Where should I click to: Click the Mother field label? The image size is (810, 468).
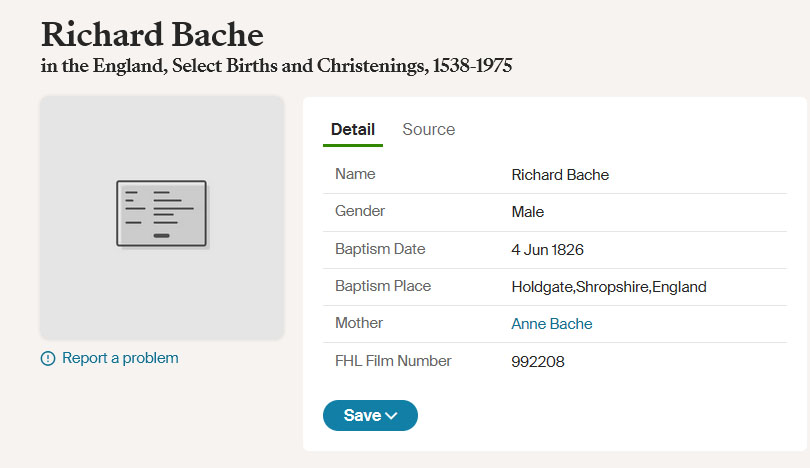359,323
